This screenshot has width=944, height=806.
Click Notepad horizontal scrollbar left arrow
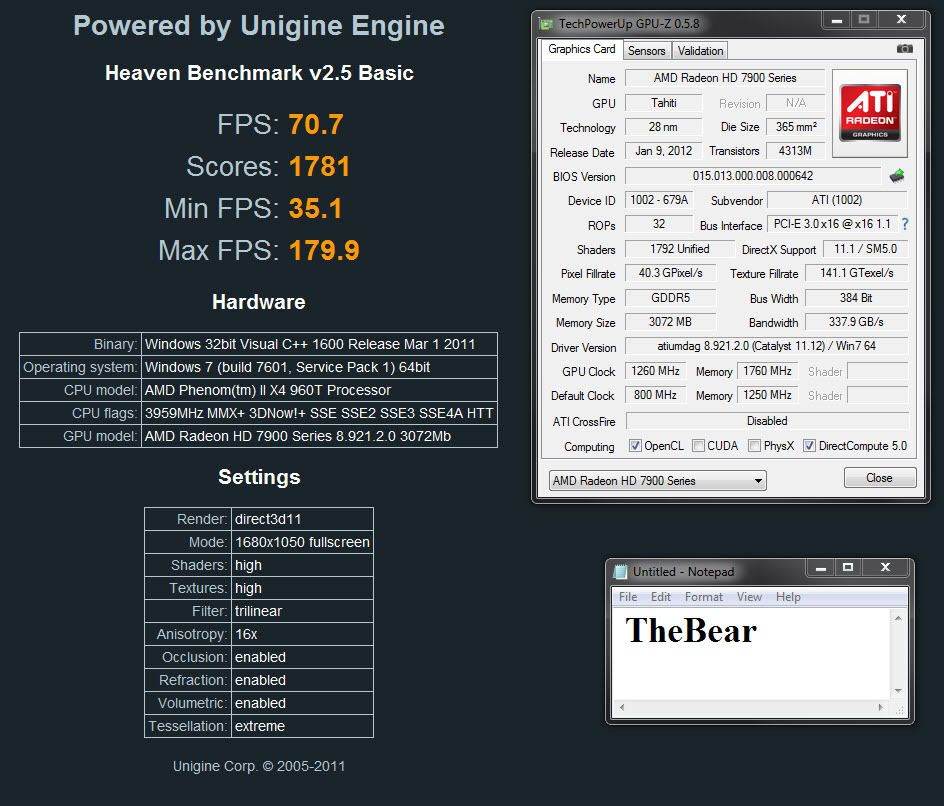click(x=622, y=707)
